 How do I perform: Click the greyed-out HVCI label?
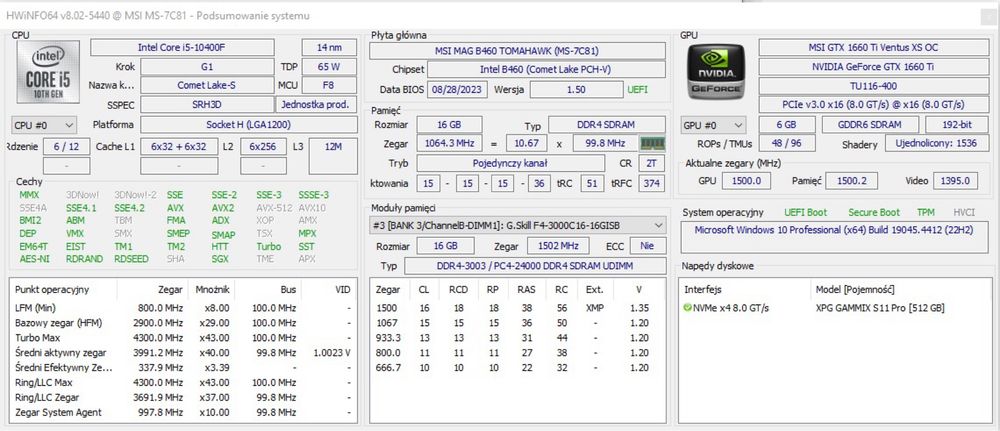[x=964, y=212]
